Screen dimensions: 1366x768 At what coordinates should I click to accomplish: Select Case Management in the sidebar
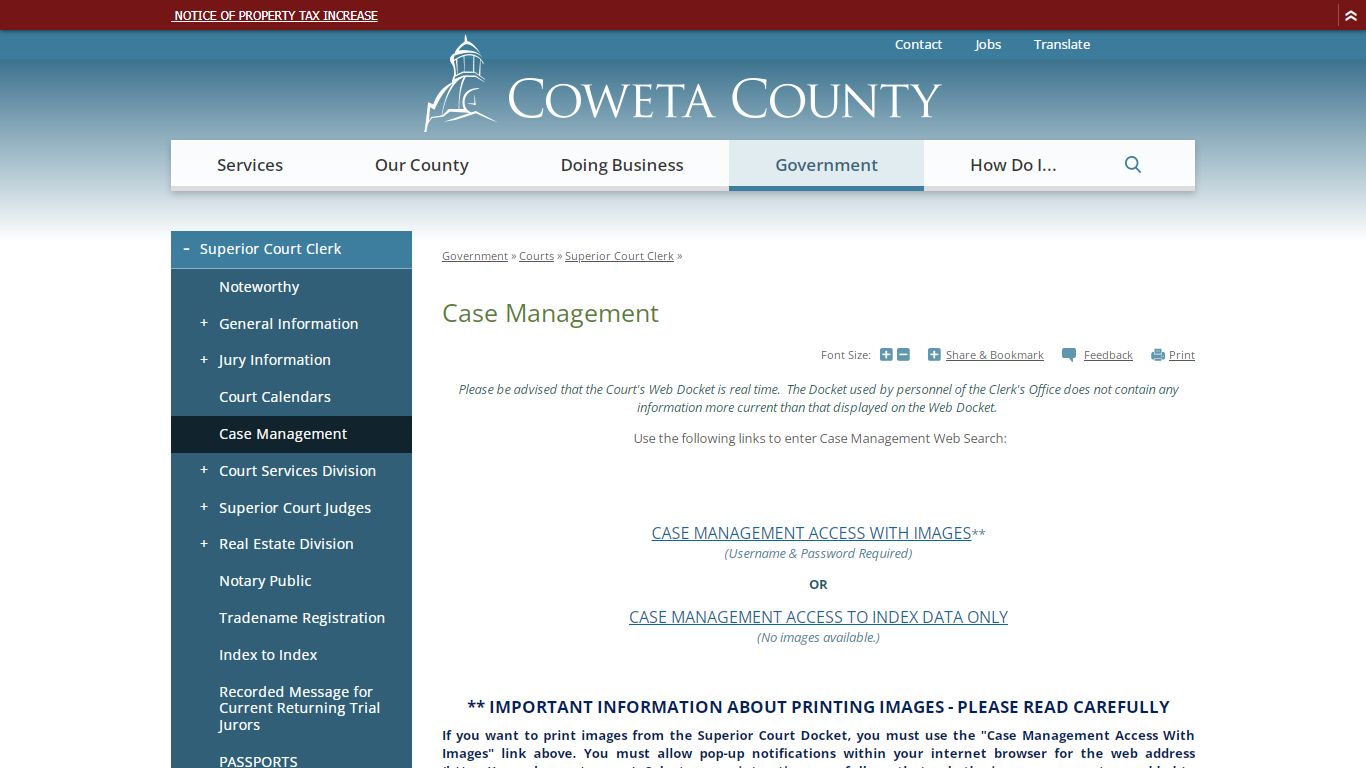[x=283, y=434]
